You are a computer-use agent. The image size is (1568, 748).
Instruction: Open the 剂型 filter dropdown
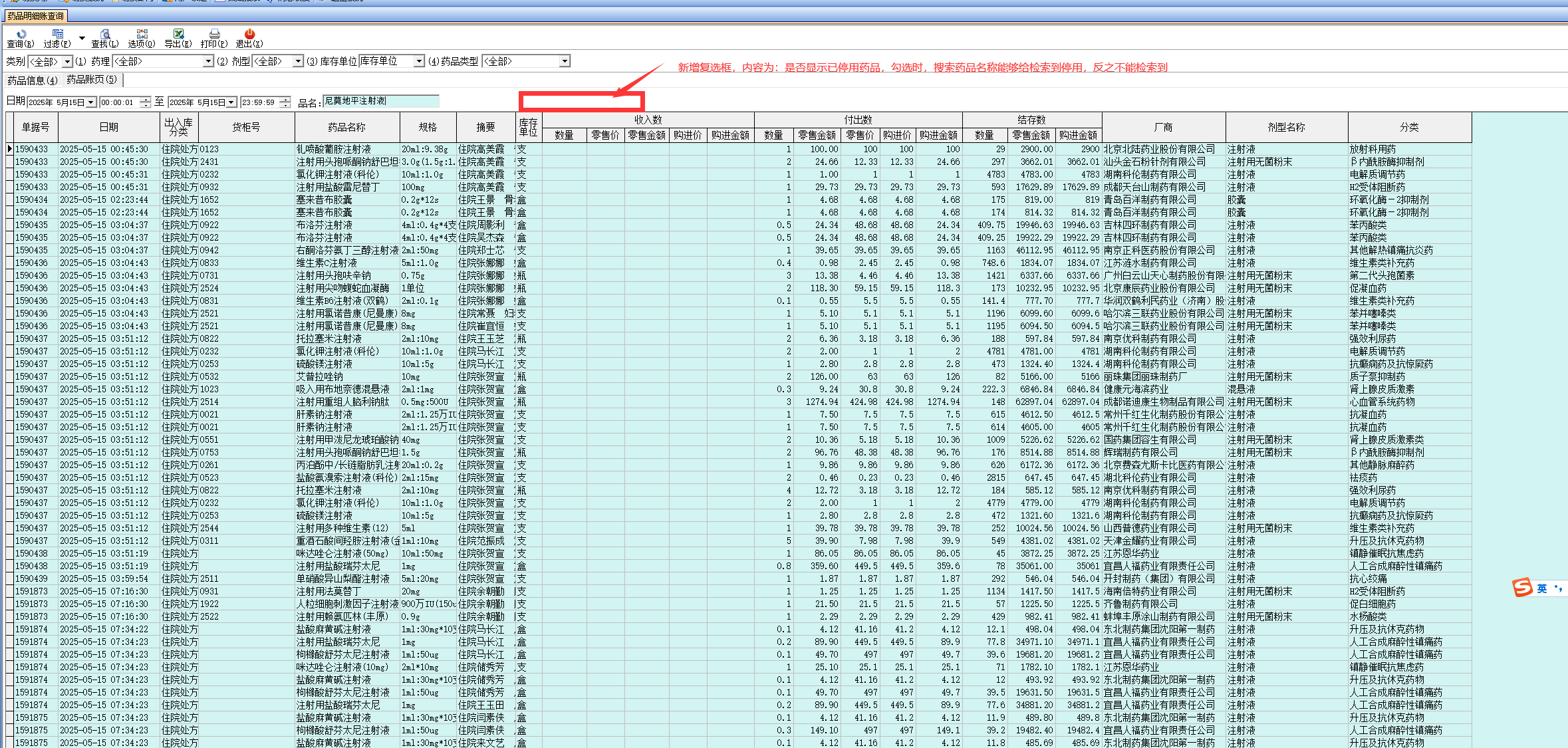tap(298, 62)
